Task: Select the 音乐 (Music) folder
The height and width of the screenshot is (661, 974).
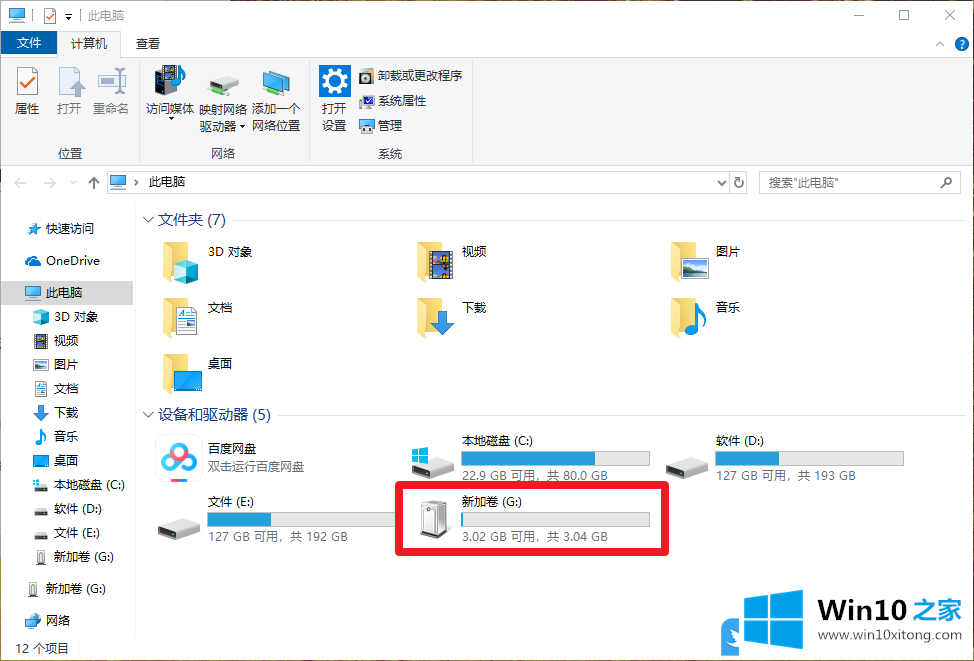Action: pyautogui.click(x=706, y=317)
